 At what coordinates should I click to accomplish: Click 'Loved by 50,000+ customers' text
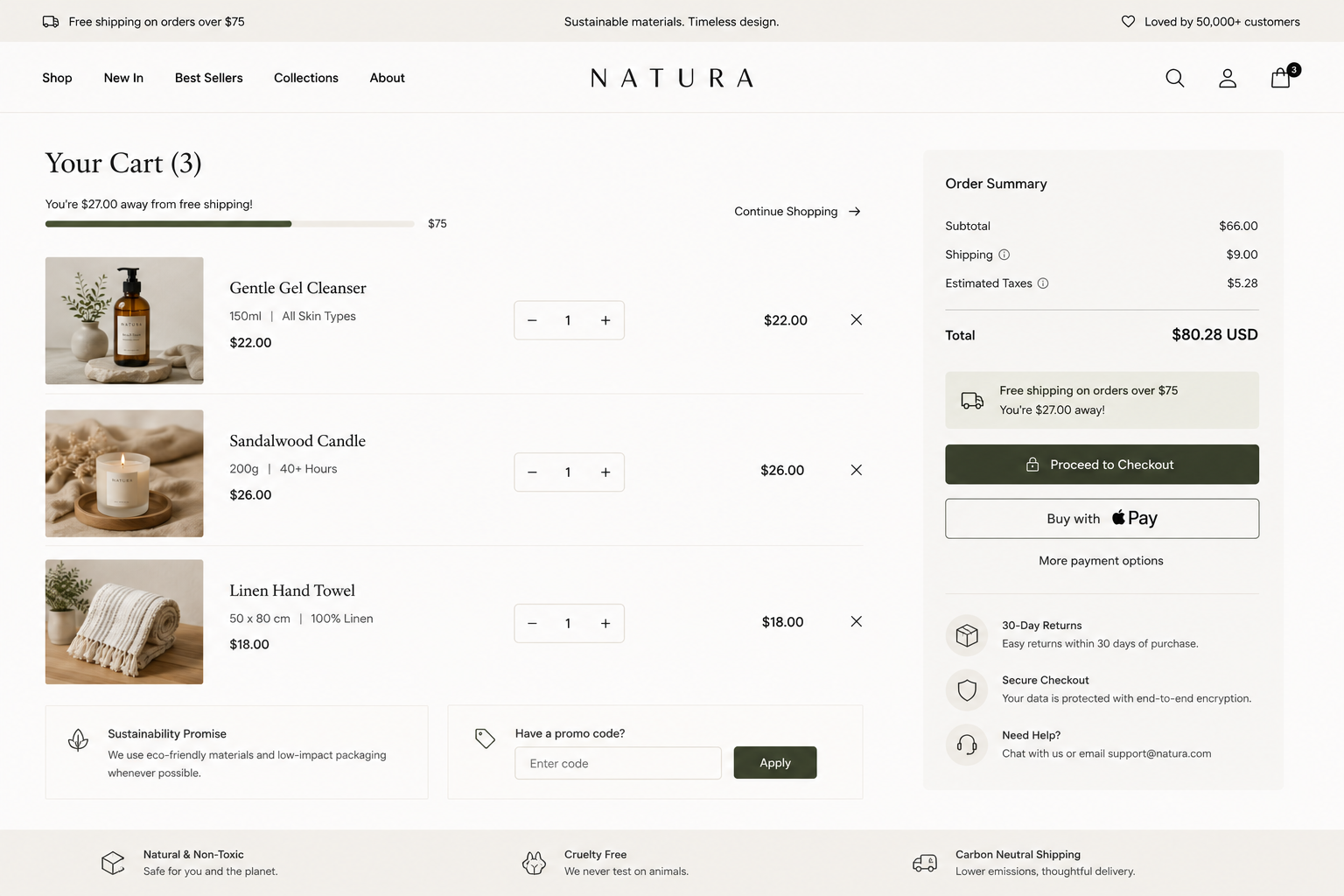1221,21
